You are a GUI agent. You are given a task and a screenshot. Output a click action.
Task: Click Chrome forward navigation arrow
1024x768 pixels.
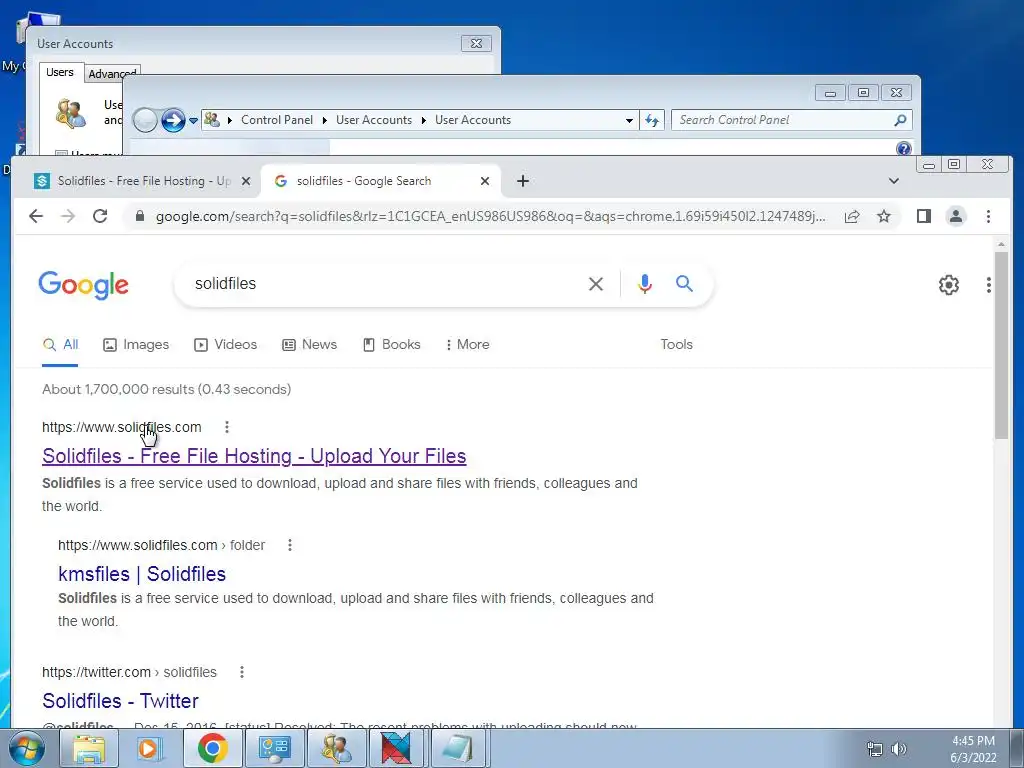coord(68,216)
